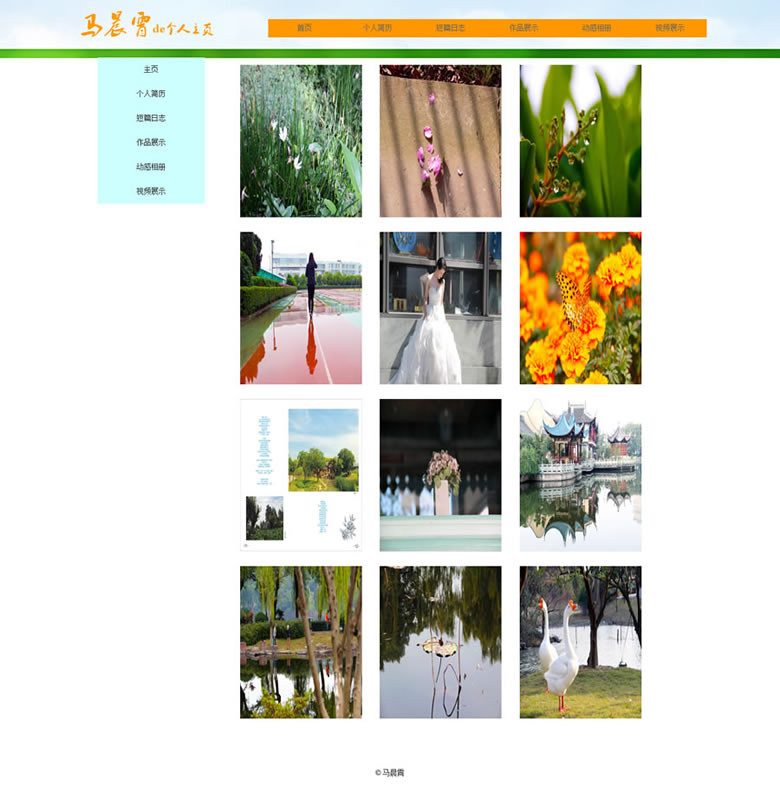Viewport: 780px width, 797px height.
Task: View the woman in white dress photo
Action: [440, 308]
